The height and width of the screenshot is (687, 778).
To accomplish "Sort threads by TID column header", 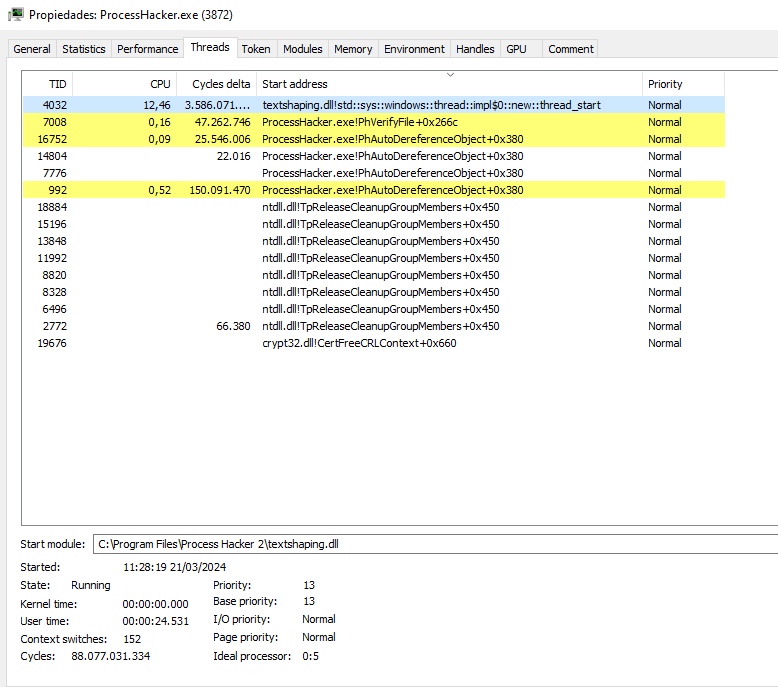I will pos(48,84).
